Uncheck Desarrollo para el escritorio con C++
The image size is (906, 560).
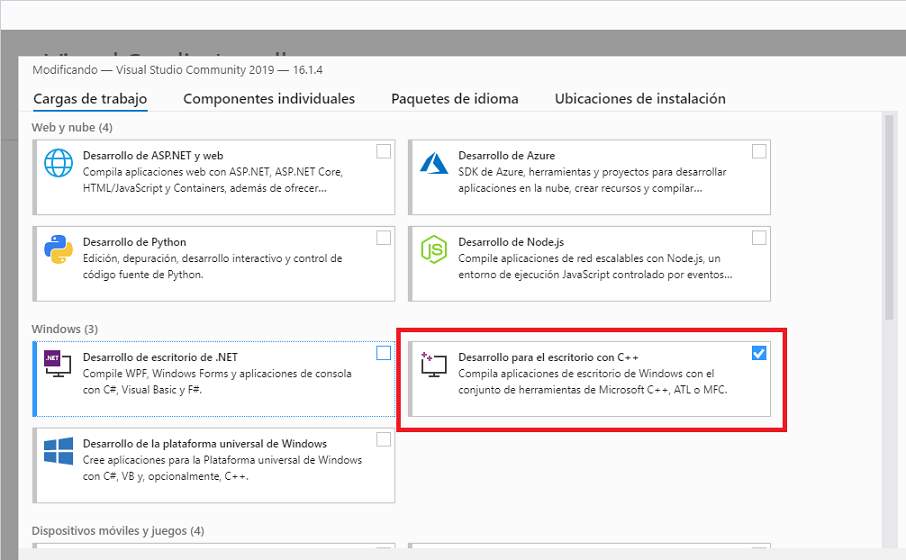[x=759, y=353]
